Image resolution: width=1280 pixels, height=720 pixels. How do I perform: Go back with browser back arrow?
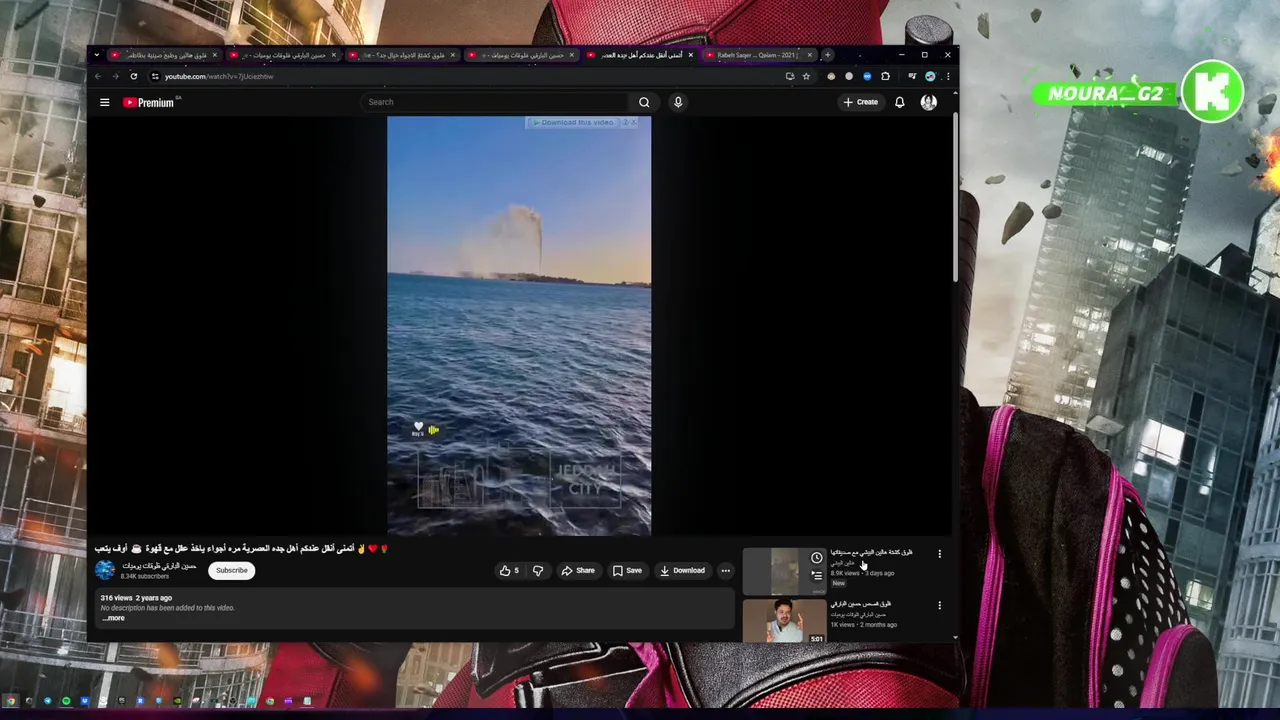[x=98, y=76]
